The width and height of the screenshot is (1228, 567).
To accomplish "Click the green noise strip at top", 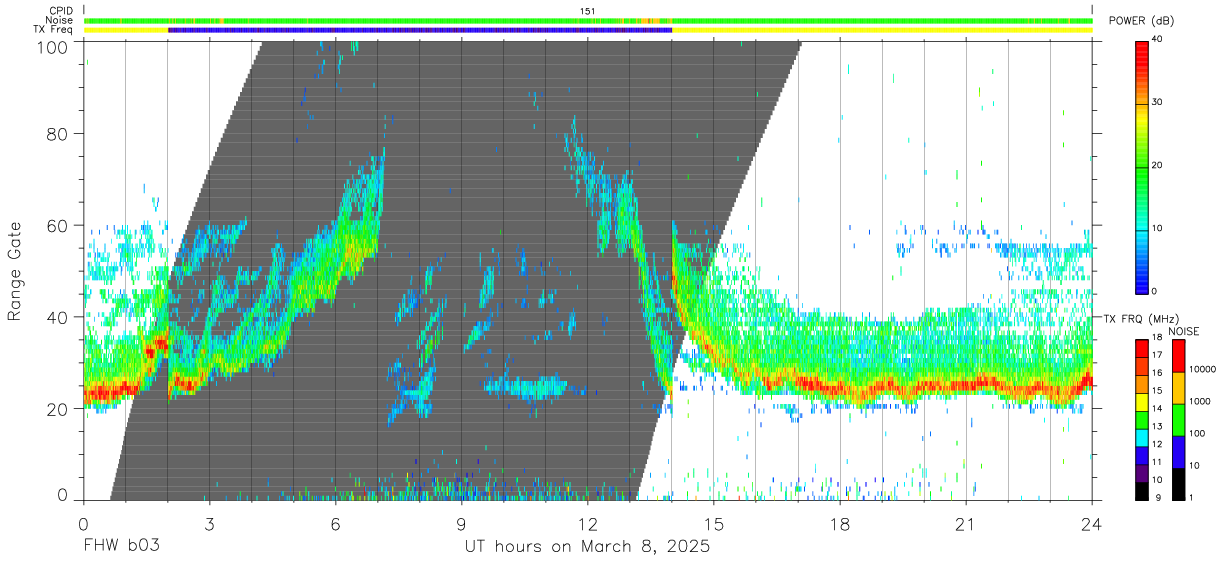I will 587,20.
